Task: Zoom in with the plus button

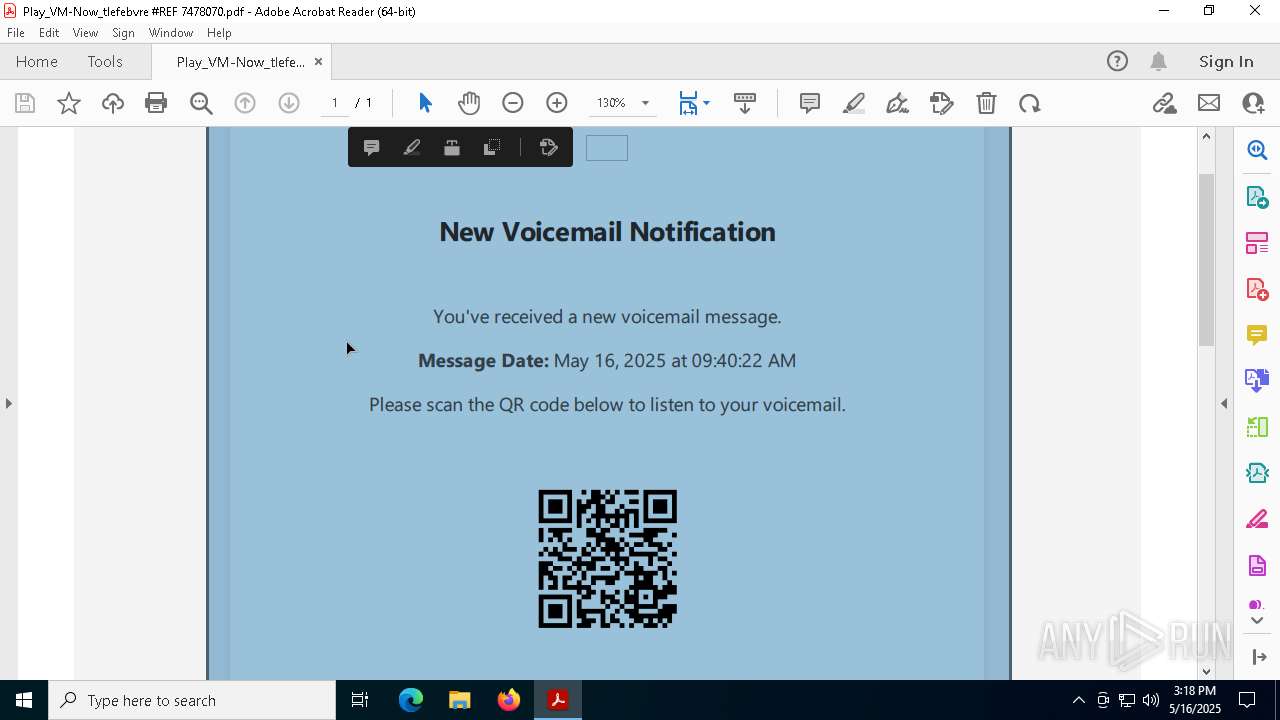Action: (x=557, y=103)
